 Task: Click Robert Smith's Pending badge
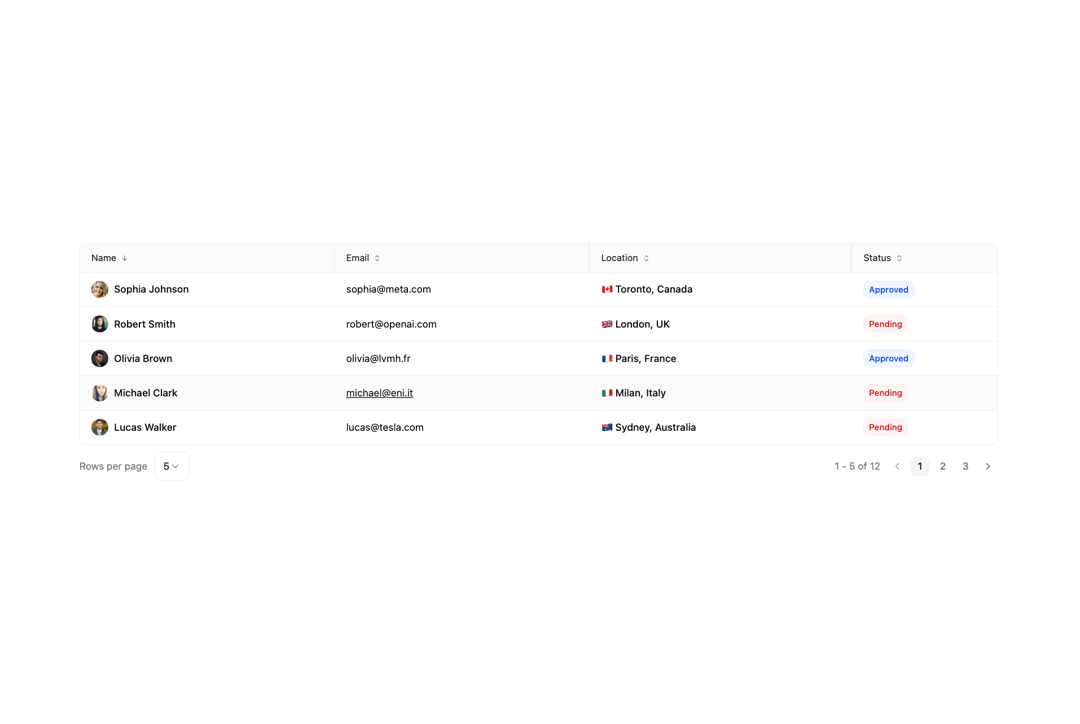(x=885, y=324)
